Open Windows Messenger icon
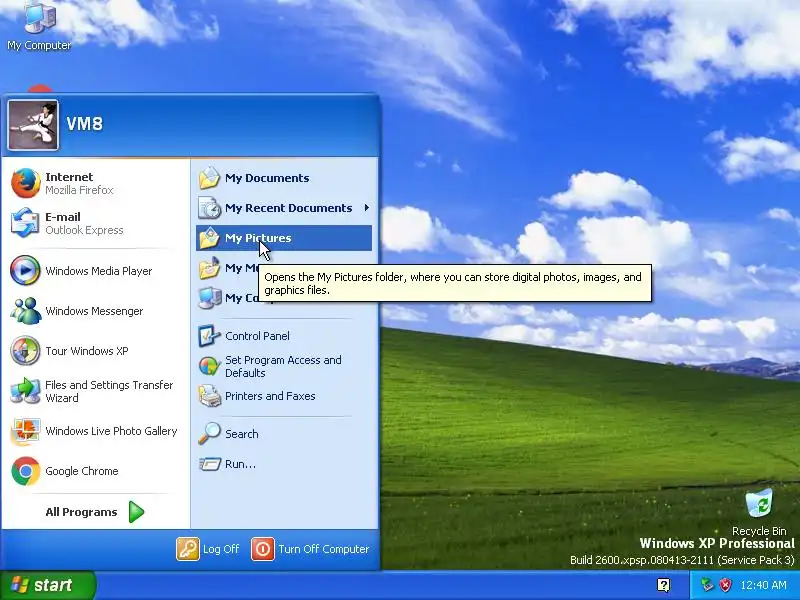The width and height of the screenshot is (800, 600). click(26, 311)
